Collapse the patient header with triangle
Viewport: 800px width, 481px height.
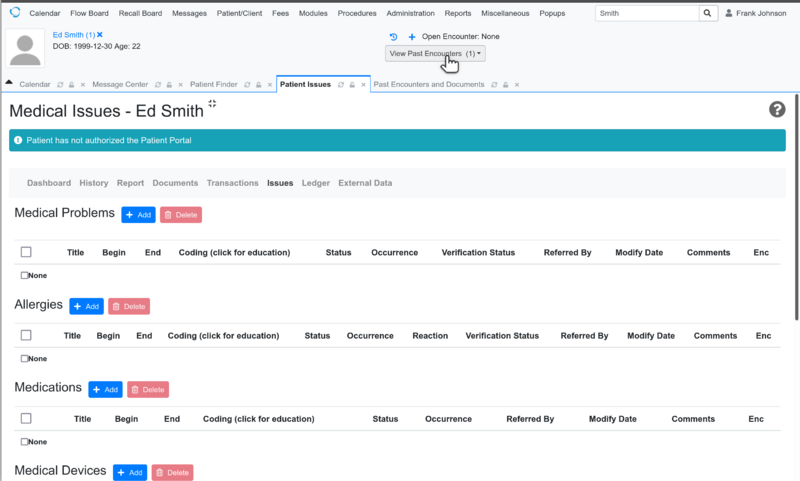(x=9, y=82)
